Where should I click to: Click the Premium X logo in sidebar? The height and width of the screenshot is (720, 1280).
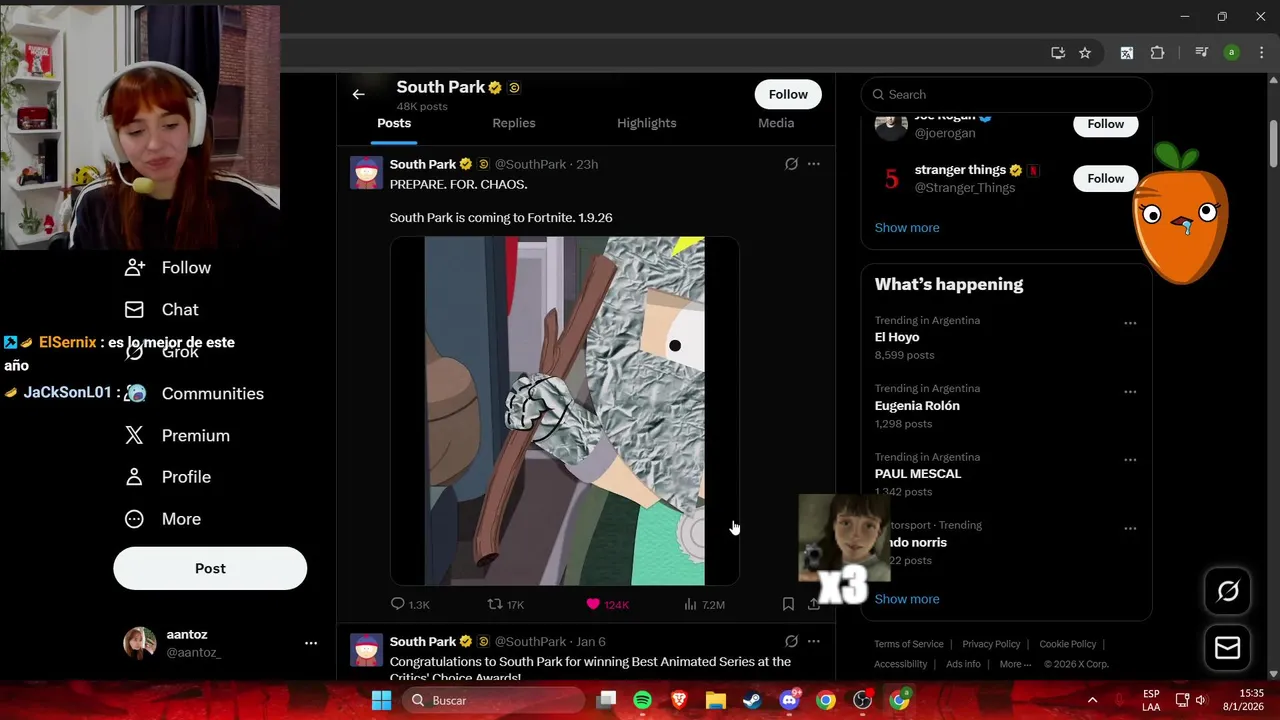134,435
